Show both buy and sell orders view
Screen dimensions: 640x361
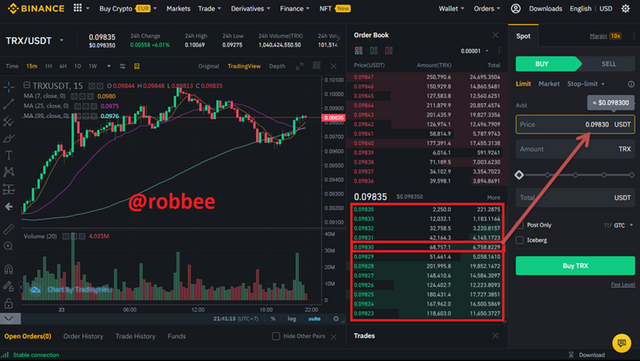[x=358, y=51]
